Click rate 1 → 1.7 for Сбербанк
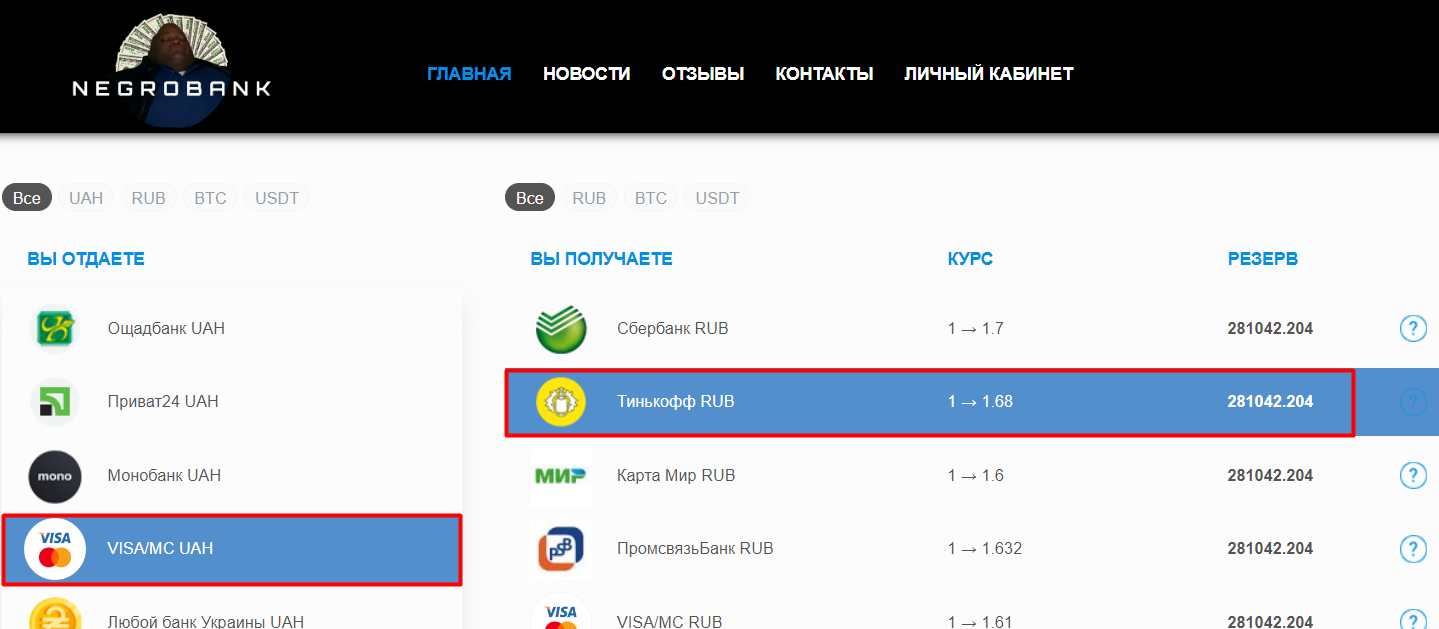The width and height of the screenshot is (1439, 629). (x=976, y=328)
